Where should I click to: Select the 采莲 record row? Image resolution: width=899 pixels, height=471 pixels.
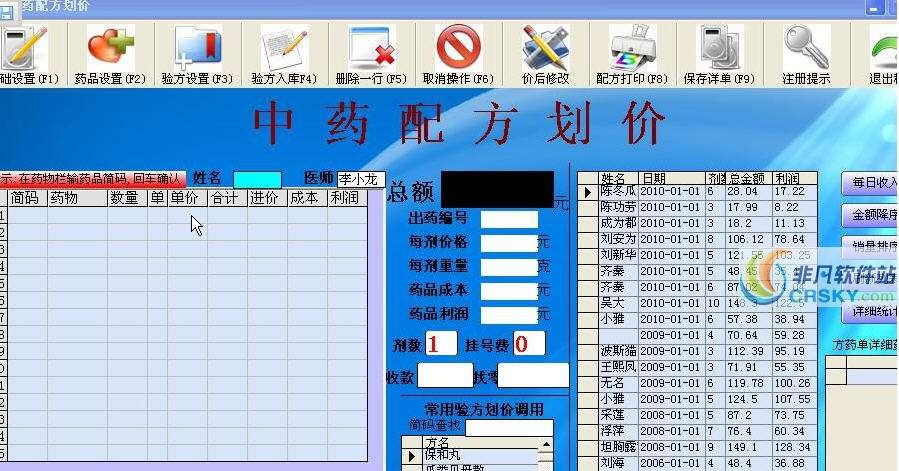pos(697,415)
